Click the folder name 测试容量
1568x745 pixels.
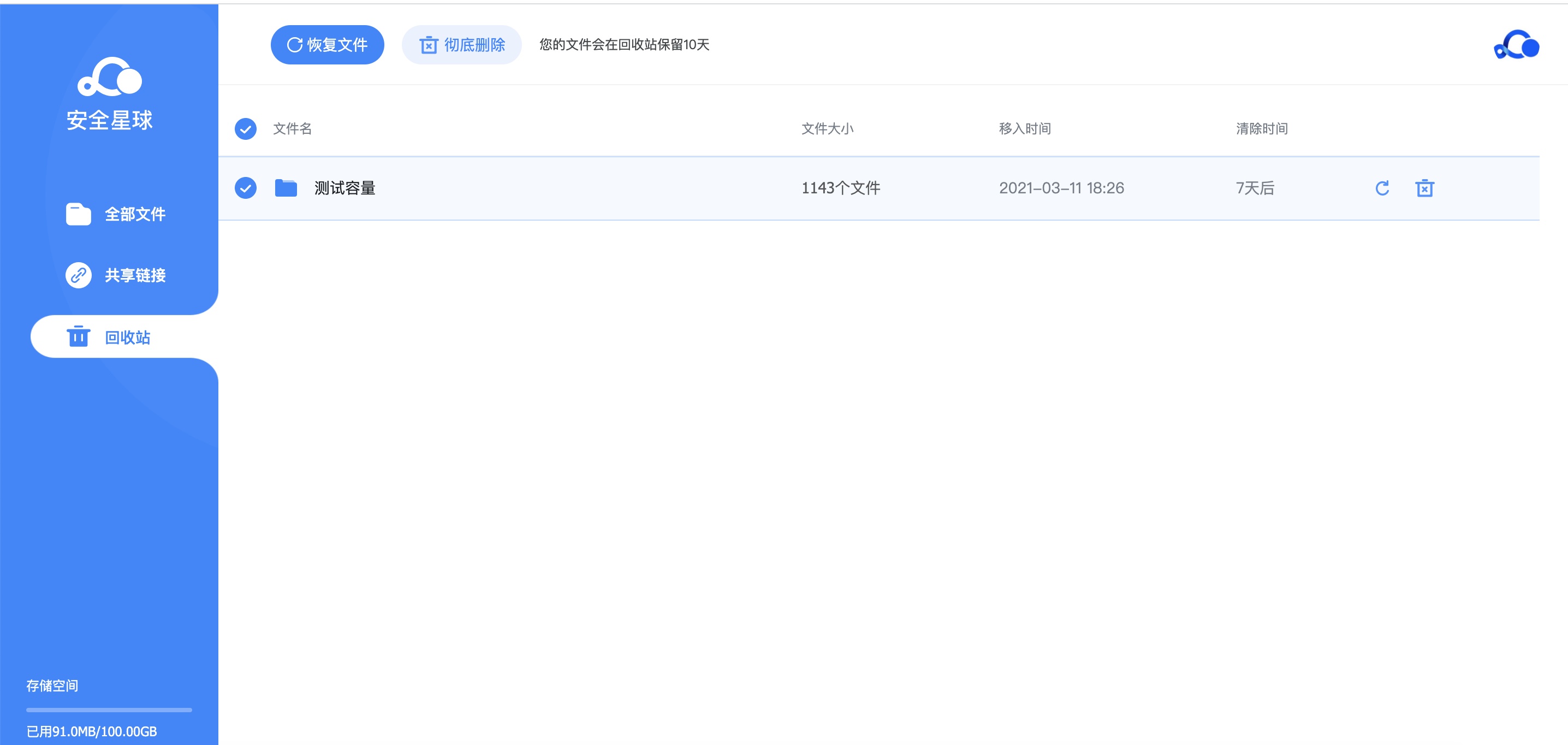coord(345,188)
